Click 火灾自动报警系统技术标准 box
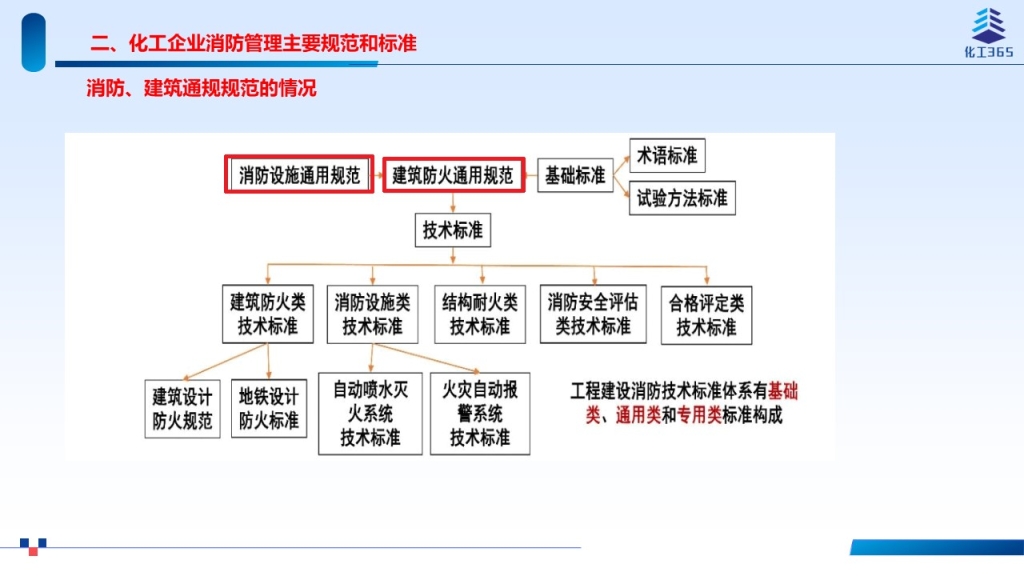This screenshot has width=1024, height=576. (x=480, y=413)
